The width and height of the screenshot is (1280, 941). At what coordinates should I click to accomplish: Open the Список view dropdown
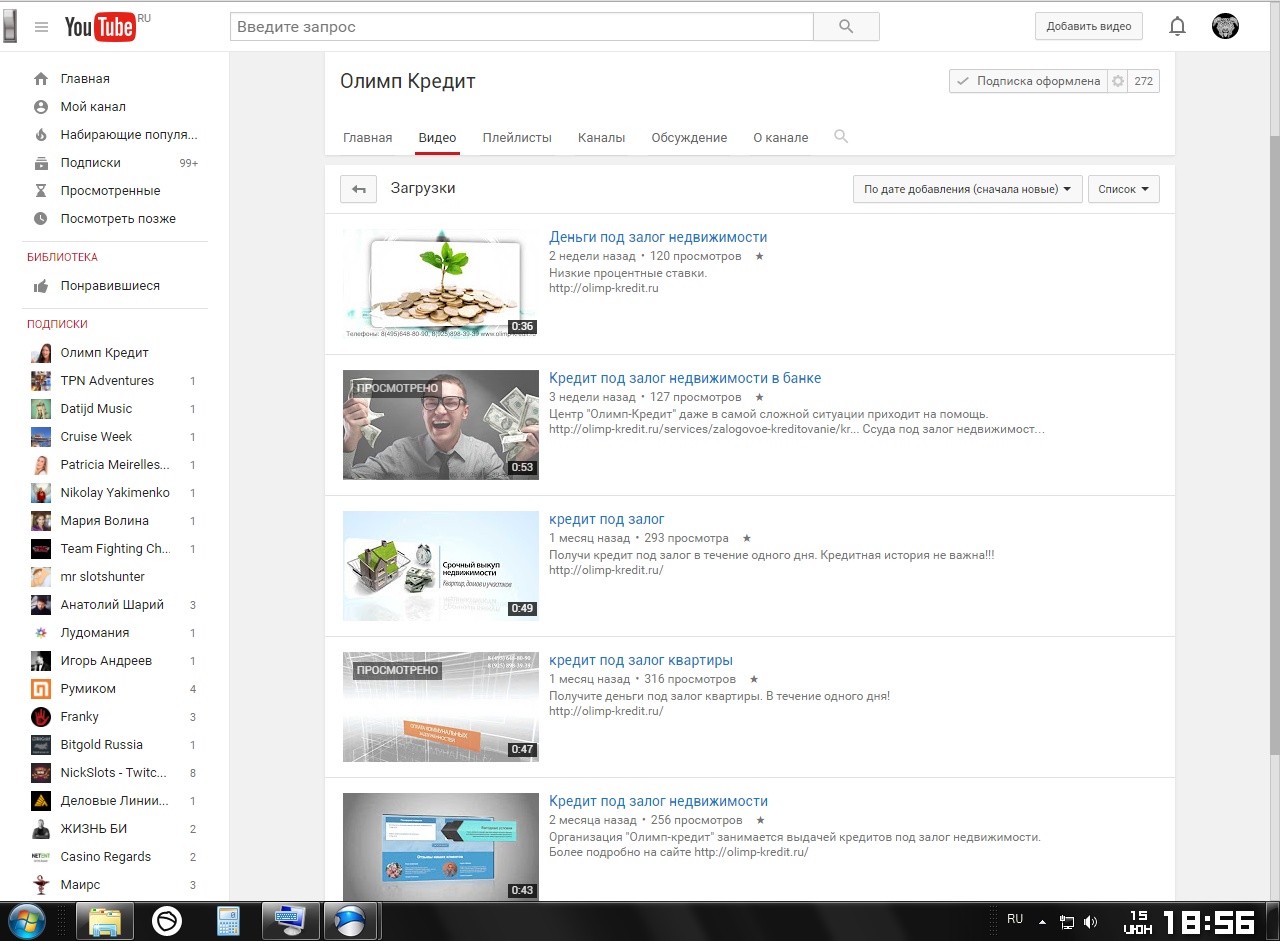pos(1123,189)
